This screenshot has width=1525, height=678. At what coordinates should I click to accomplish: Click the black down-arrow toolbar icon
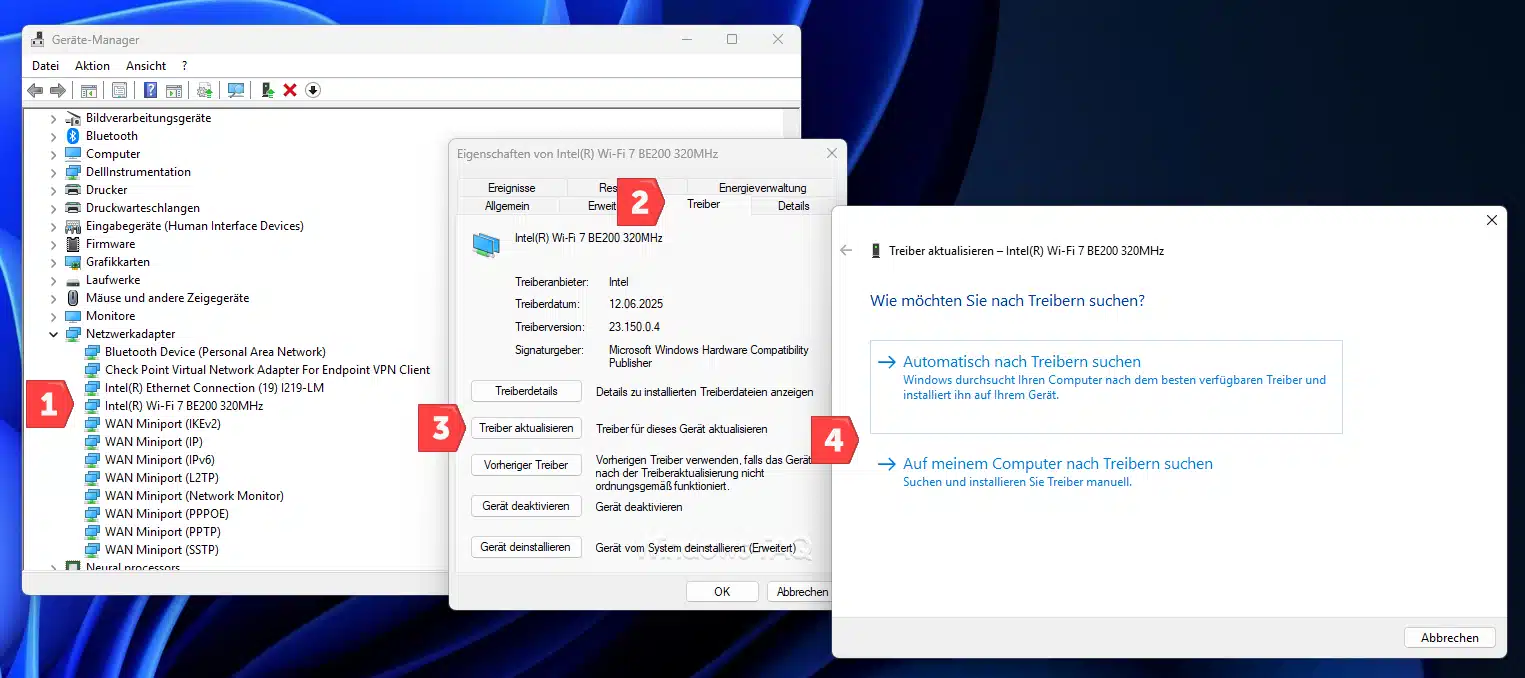coord(313,90)
